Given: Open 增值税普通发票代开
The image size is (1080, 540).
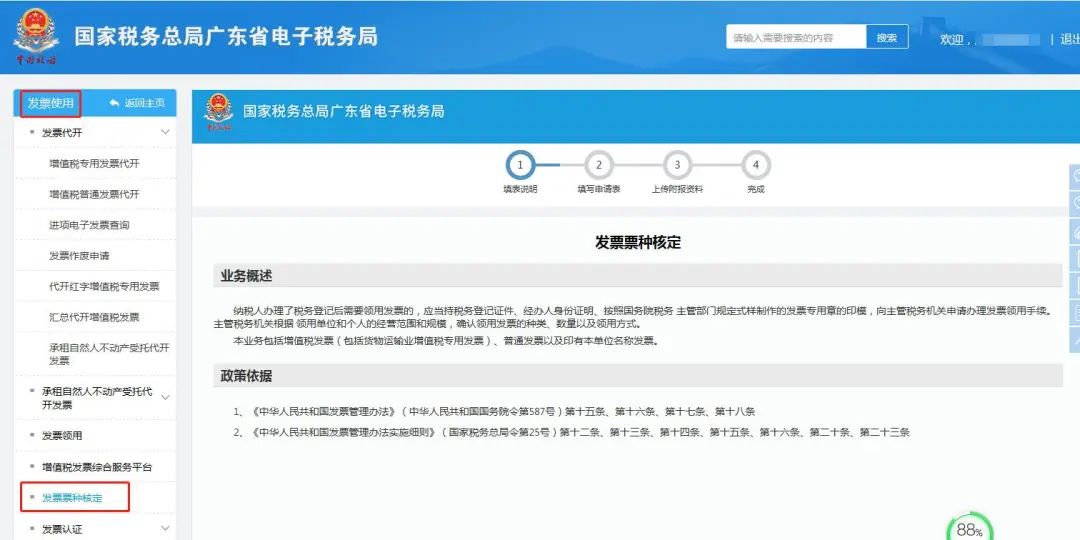Looking at the screenshot, I should pyautogui.click(x=94, y=194).
